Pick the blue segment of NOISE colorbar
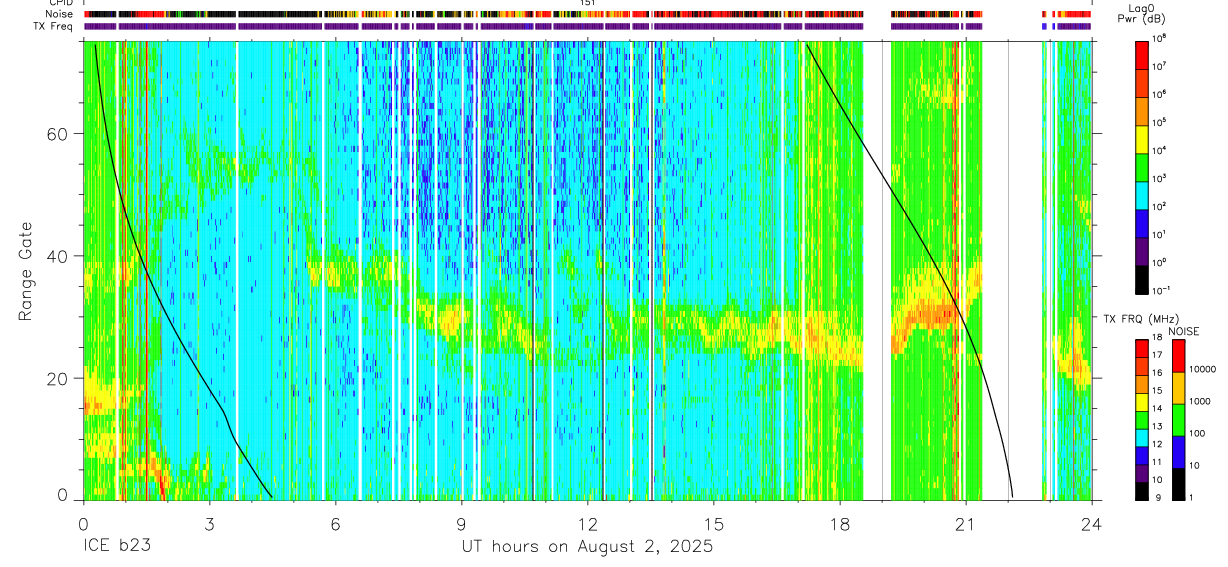Screen dimensions: 1228x567 1179,452
